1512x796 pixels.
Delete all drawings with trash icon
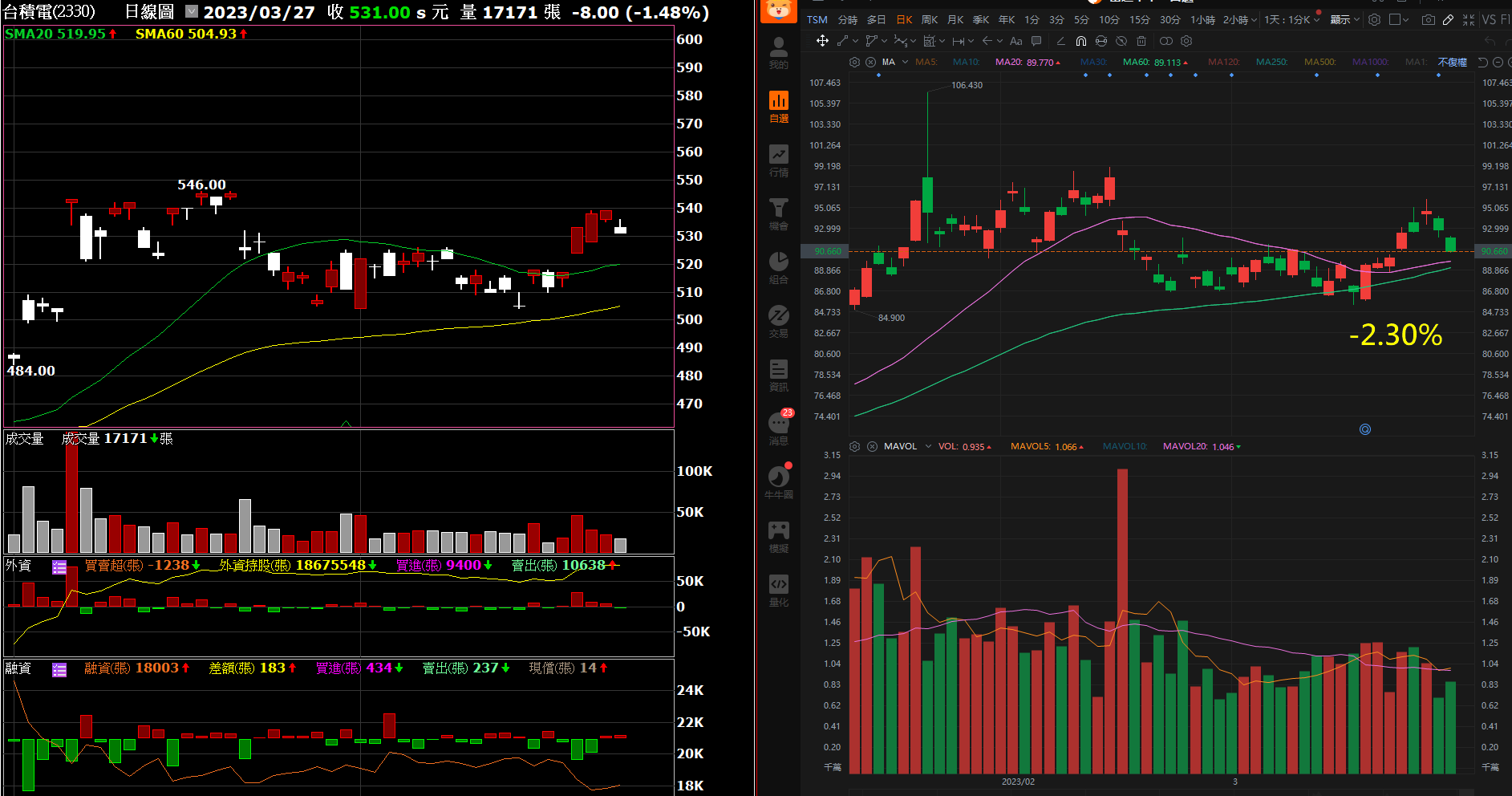(x=1141, y=41)
